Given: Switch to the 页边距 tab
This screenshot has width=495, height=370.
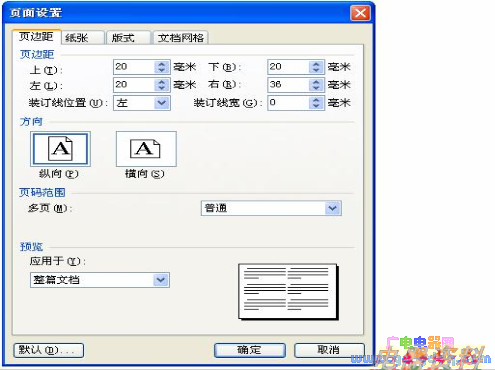Looking at the screenshot, I should (36, 37).
